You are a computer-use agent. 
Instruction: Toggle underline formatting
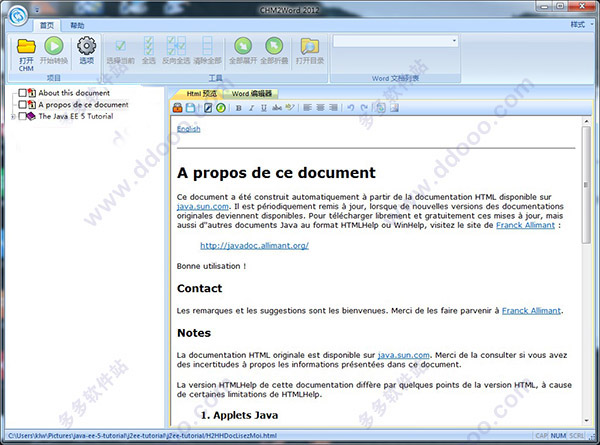[x=264, y=108]
